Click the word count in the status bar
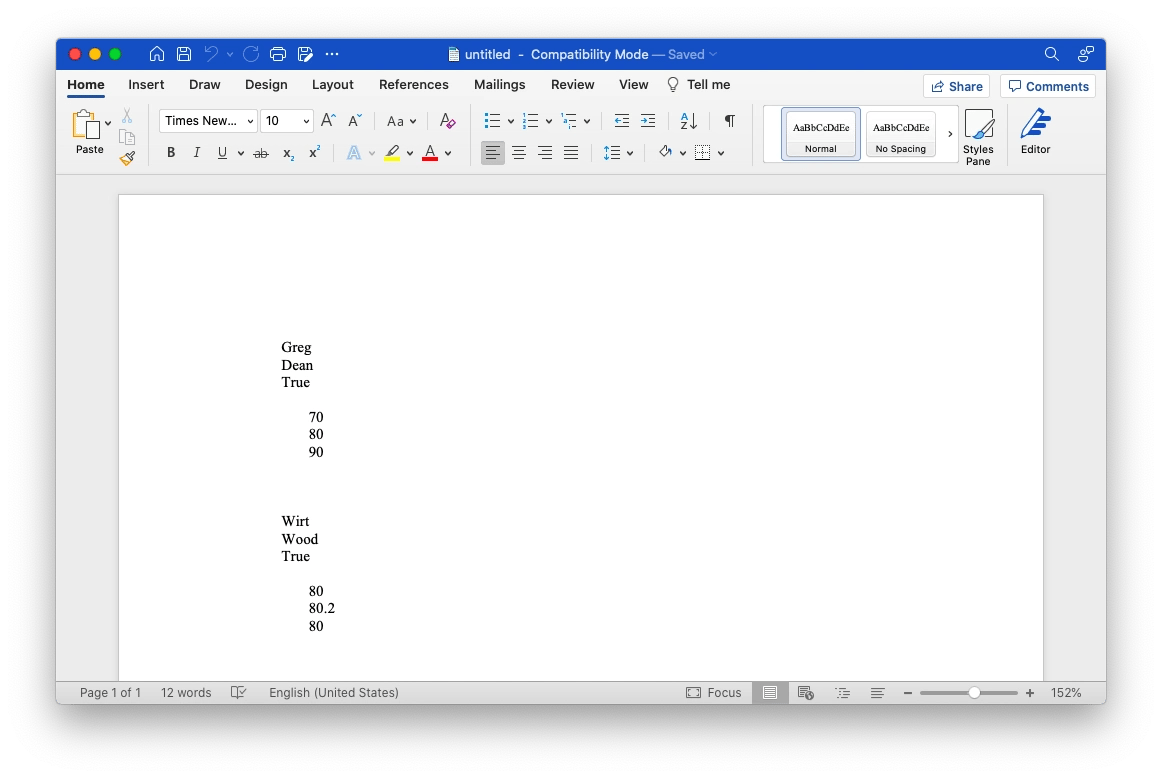Screen dimensions: 1162x778 click(186, 692)
